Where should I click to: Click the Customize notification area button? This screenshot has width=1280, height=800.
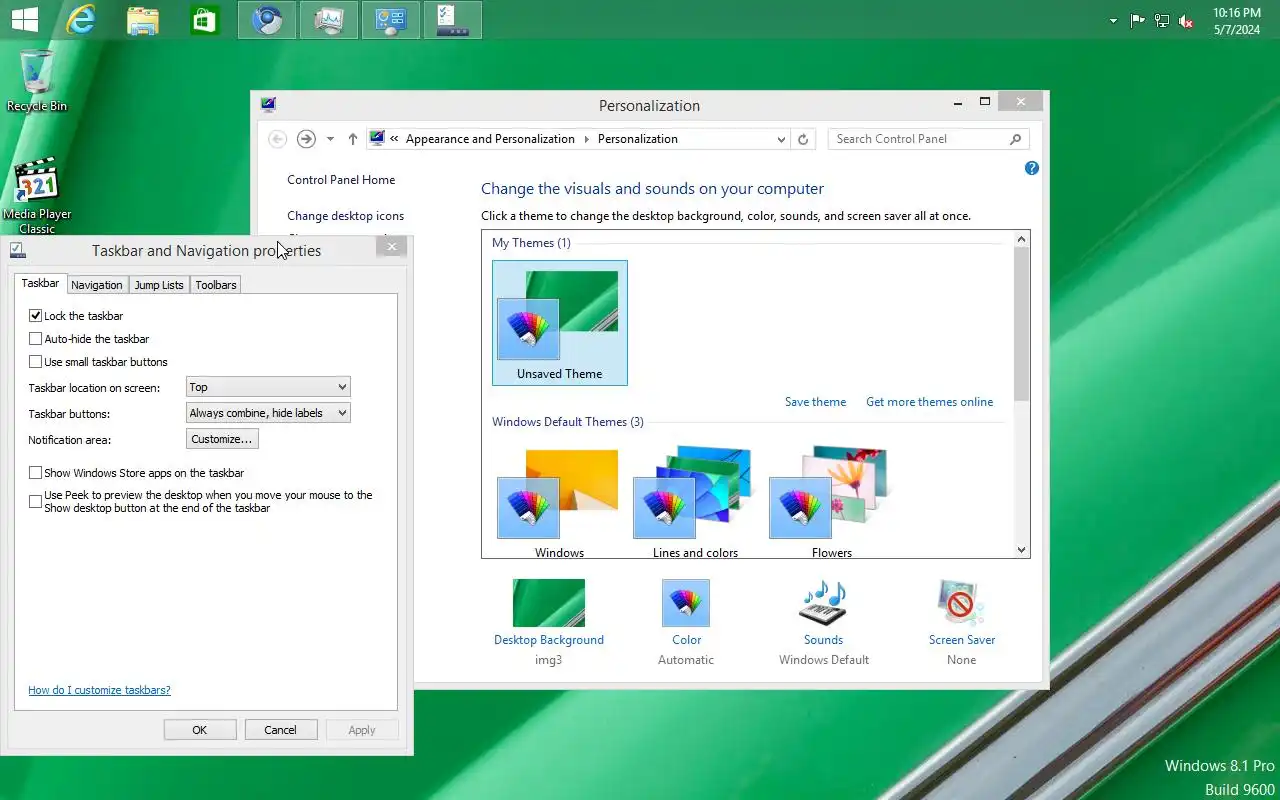(222, 439)
